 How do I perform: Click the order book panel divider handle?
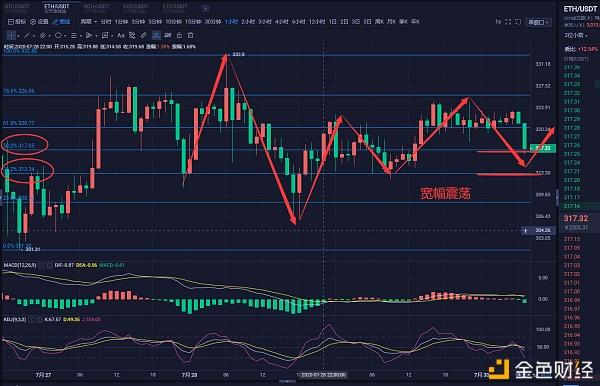tap(557, 197)
